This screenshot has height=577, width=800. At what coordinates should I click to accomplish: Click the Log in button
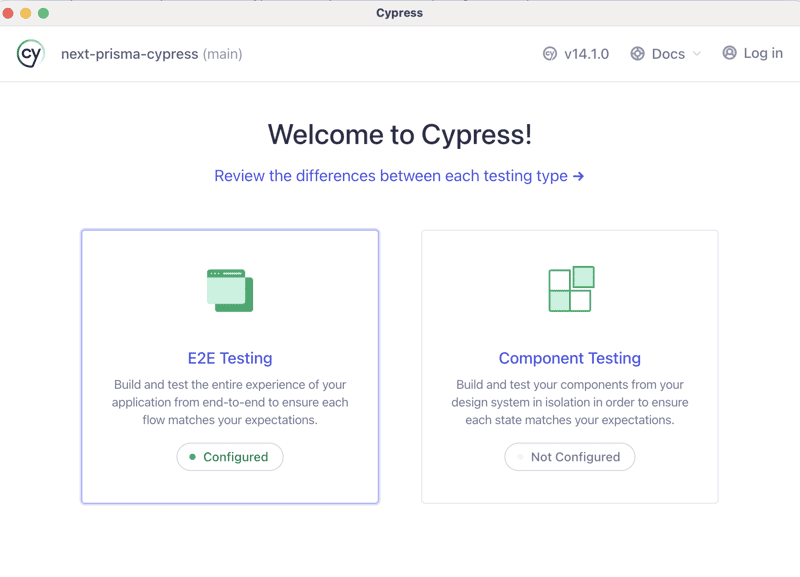coord(753,53)
